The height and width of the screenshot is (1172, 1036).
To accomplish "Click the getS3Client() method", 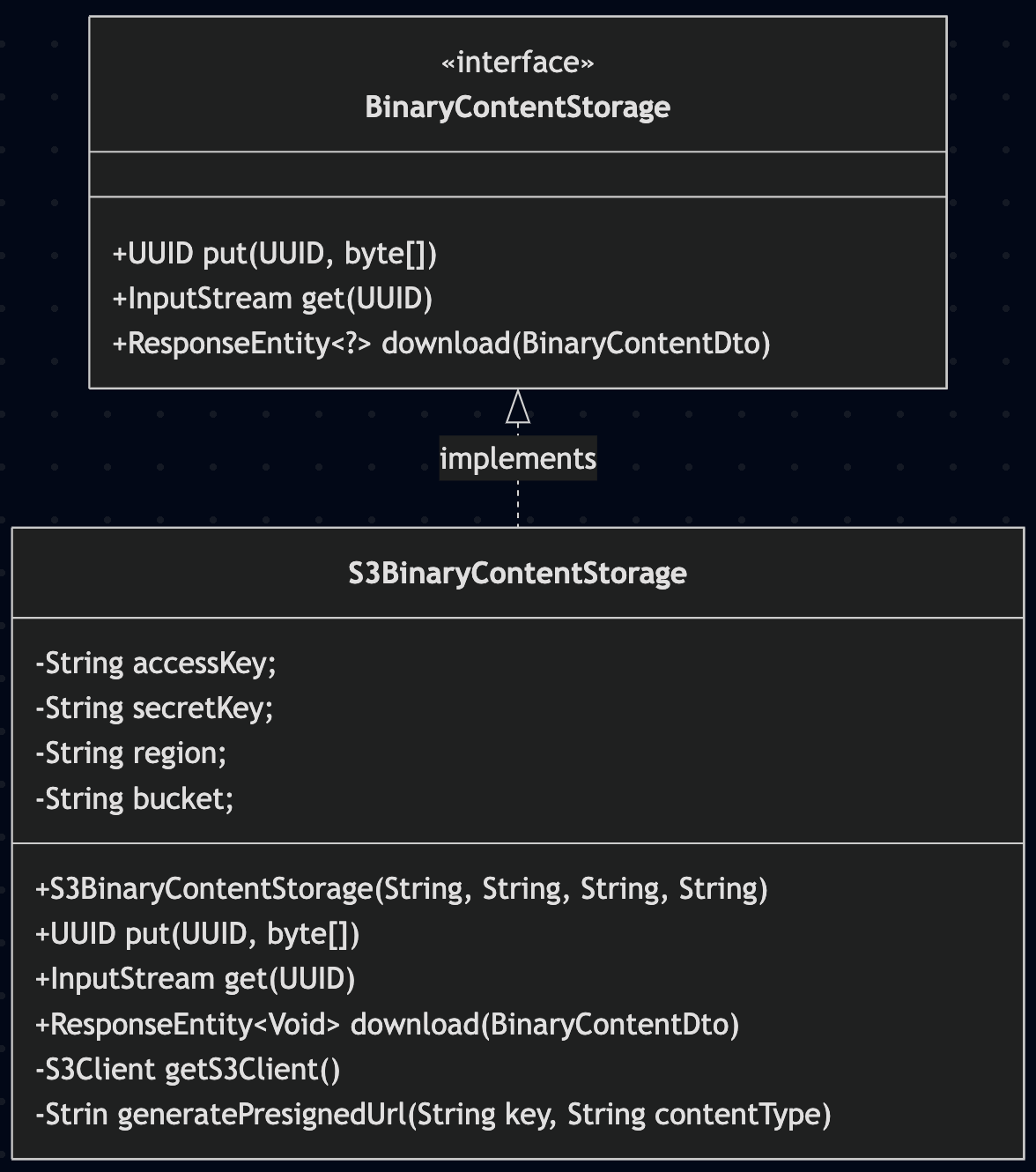I will click(188, 1070).
